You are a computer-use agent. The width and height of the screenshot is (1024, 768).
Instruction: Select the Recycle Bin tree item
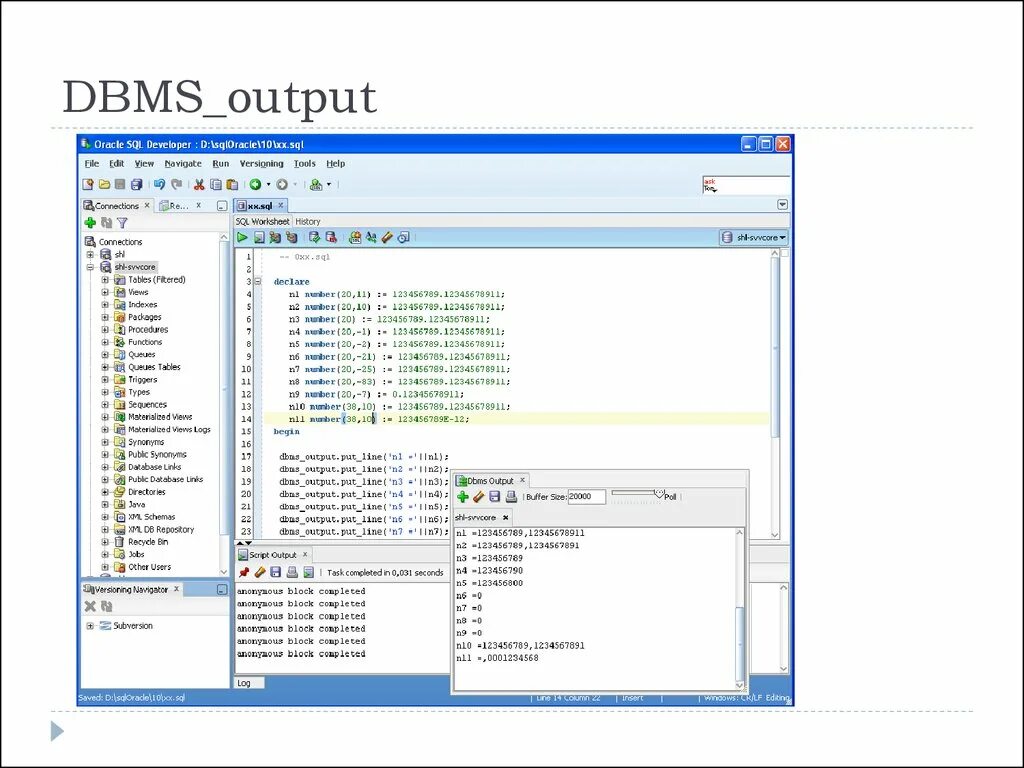tap(148, 542)
